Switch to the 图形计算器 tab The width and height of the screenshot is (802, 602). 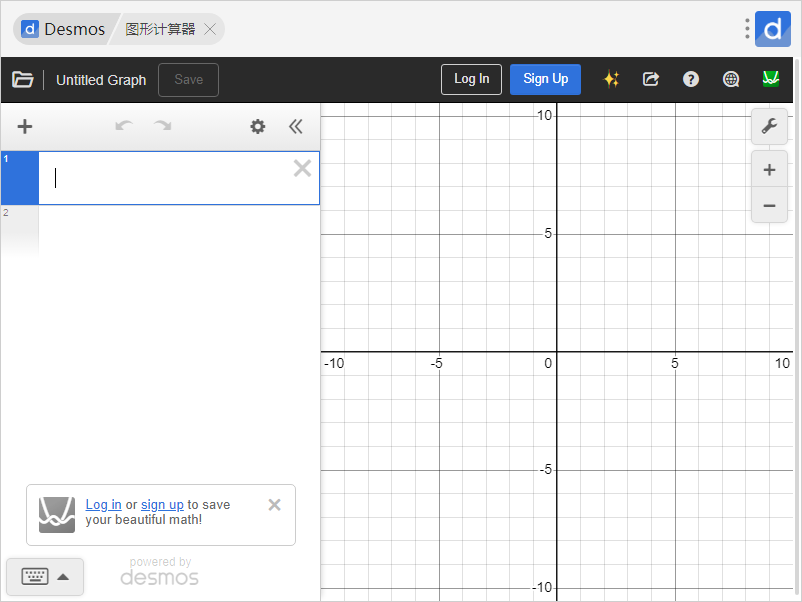[x=160, y=29]
